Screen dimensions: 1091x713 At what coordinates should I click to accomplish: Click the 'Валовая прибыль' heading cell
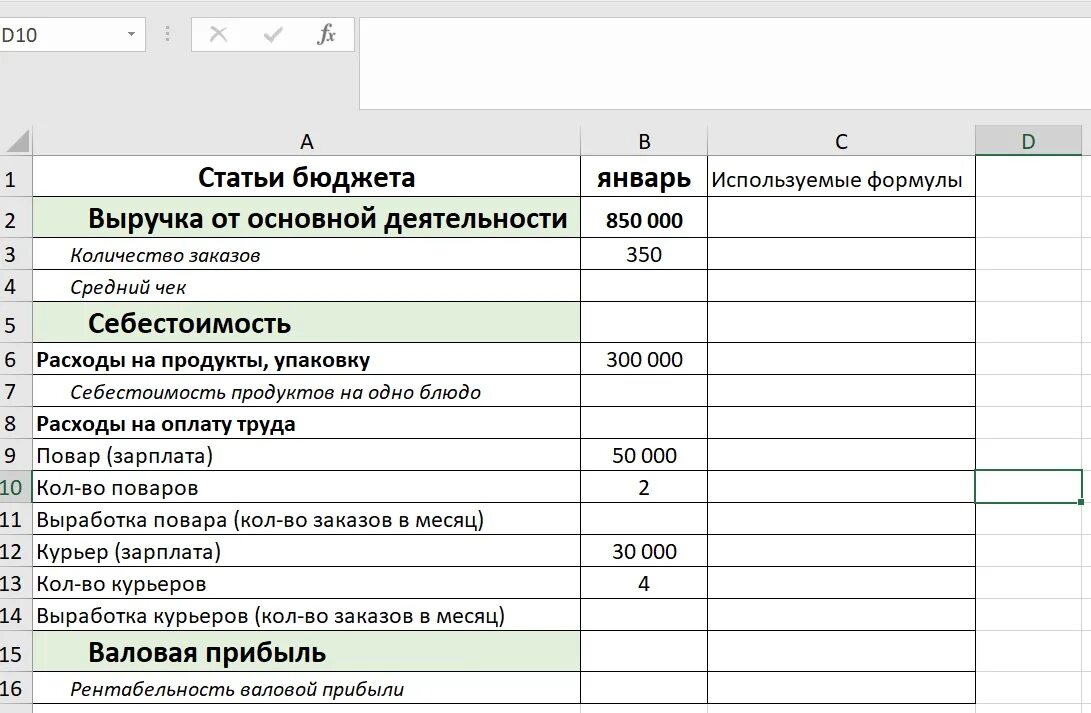pos(306,652)
